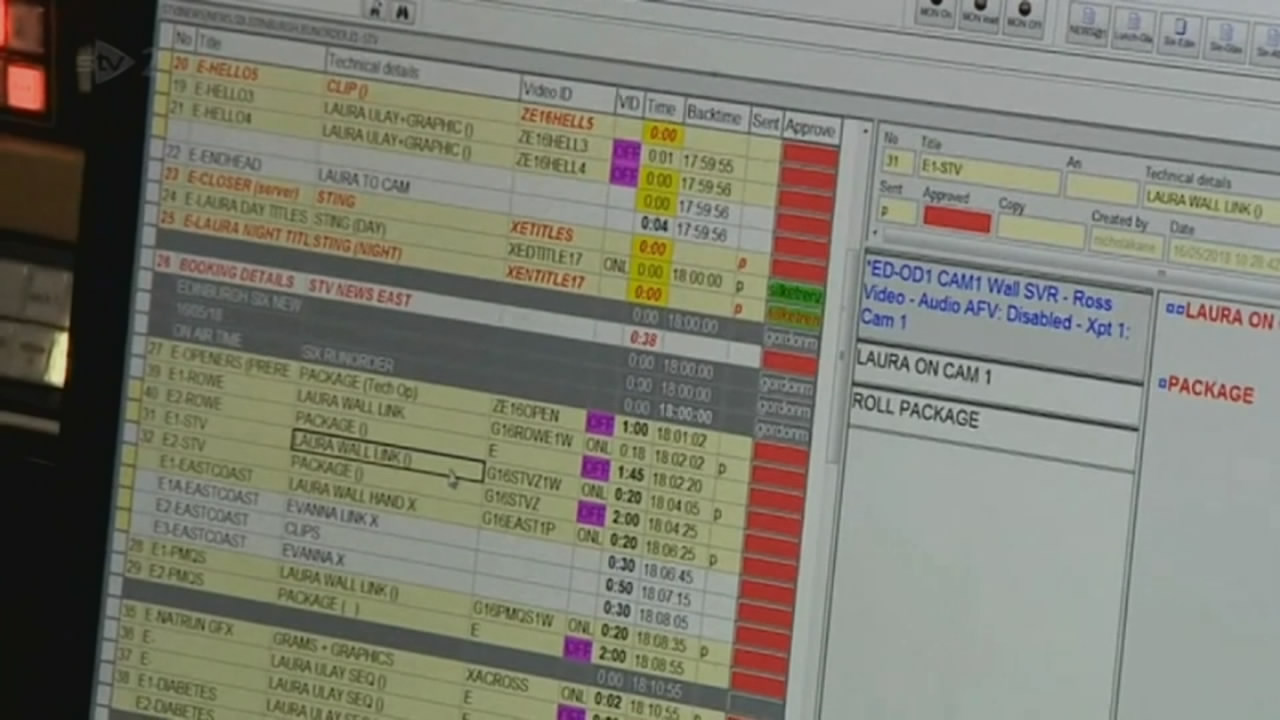
Task: Click the ROLL PACKAGE script line
Action: (915, 410)
